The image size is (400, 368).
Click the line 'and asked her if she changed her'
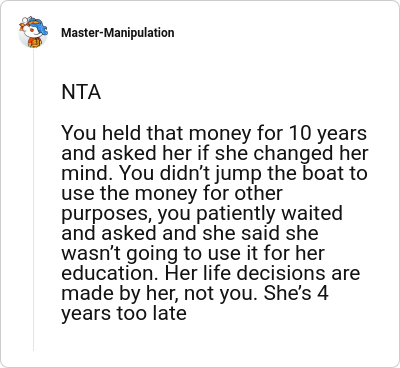click(x=215, y=154)
